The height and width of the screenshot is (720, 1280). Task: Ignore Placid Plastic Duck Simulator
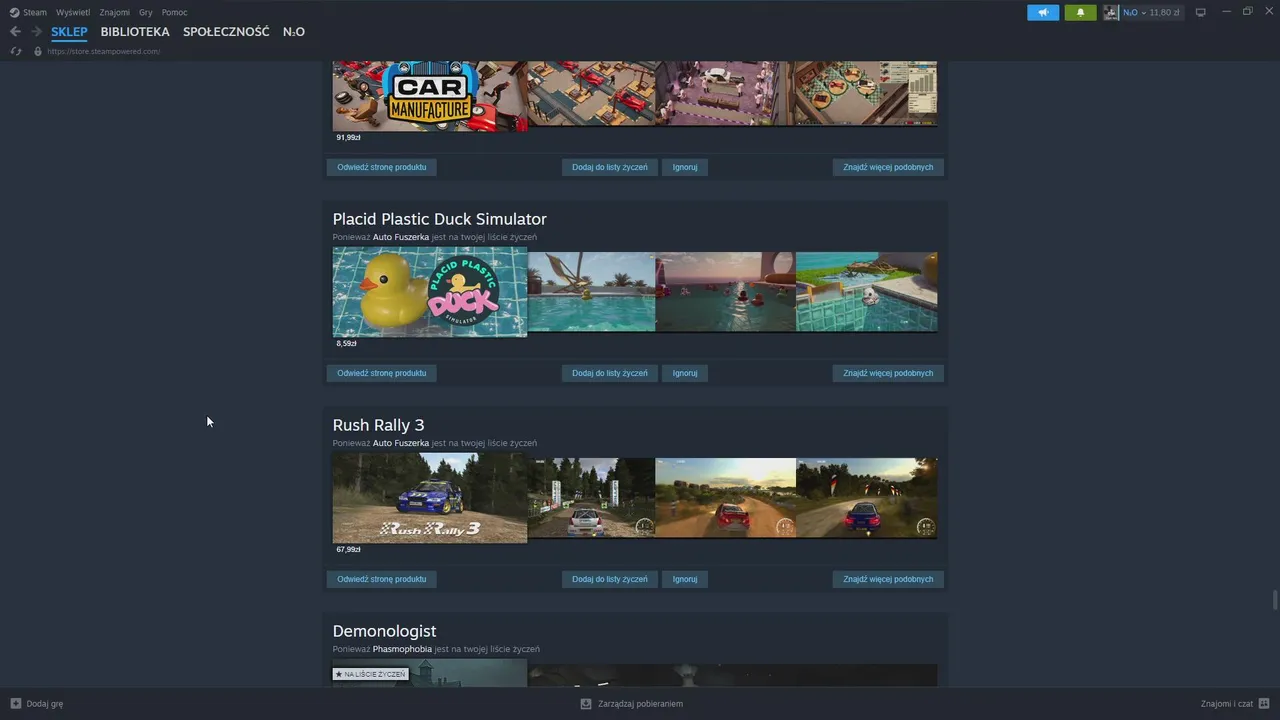coord(685,373)
